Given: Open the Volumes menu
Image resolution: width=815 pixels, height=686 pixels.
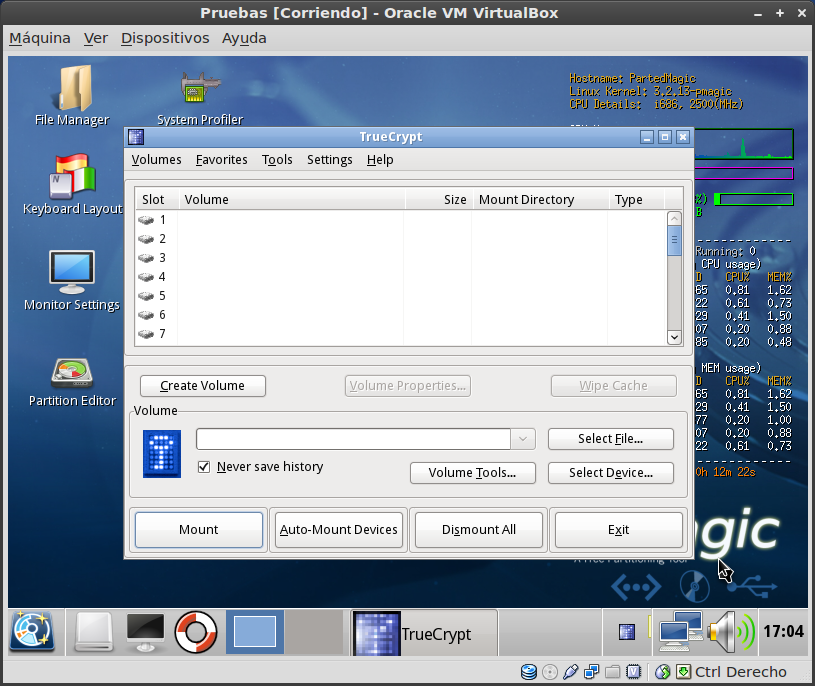Looking at the screenshot, I should click(x=156, y=160).
